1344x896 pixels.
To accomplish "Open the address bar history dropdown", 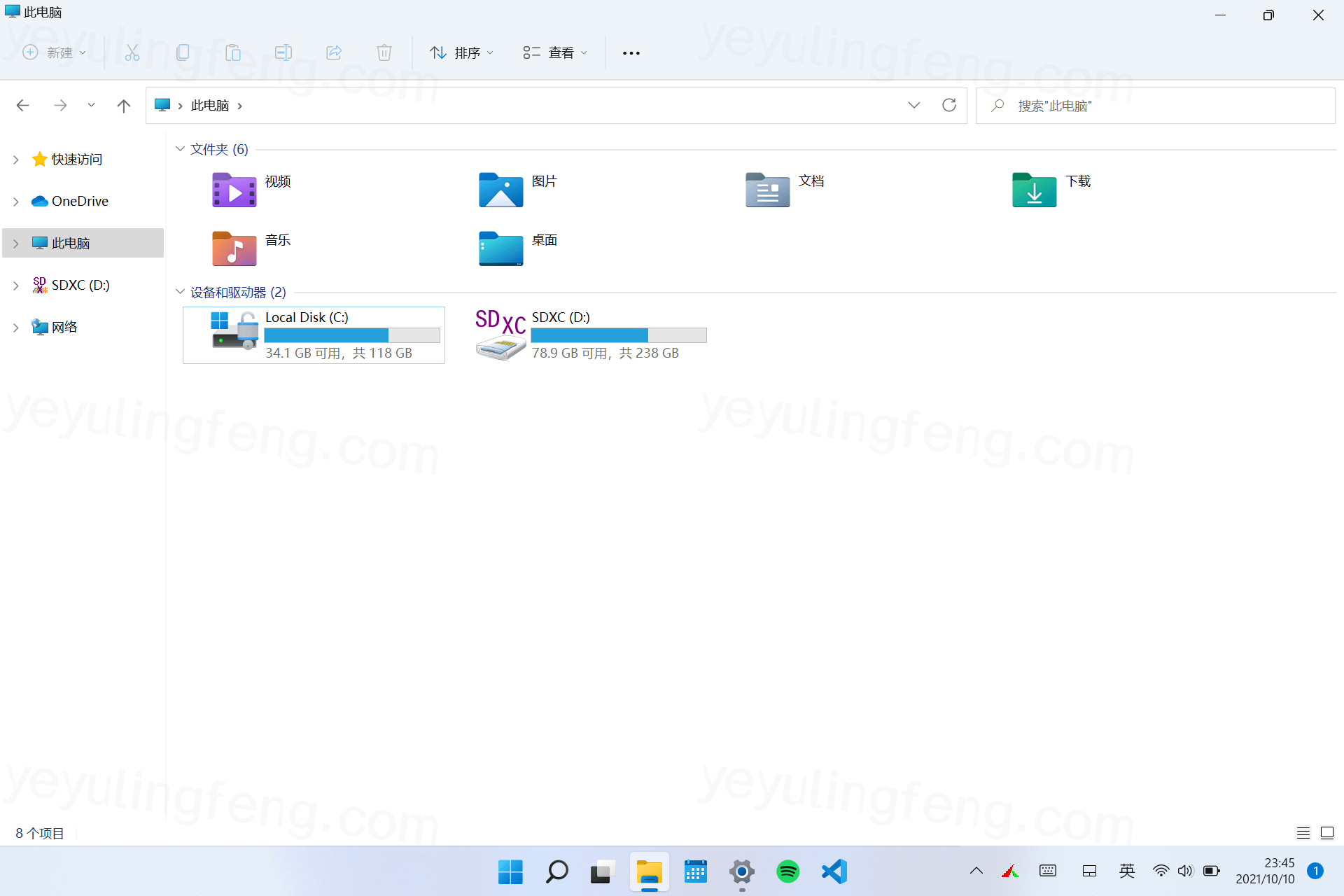I will (913, 105).
